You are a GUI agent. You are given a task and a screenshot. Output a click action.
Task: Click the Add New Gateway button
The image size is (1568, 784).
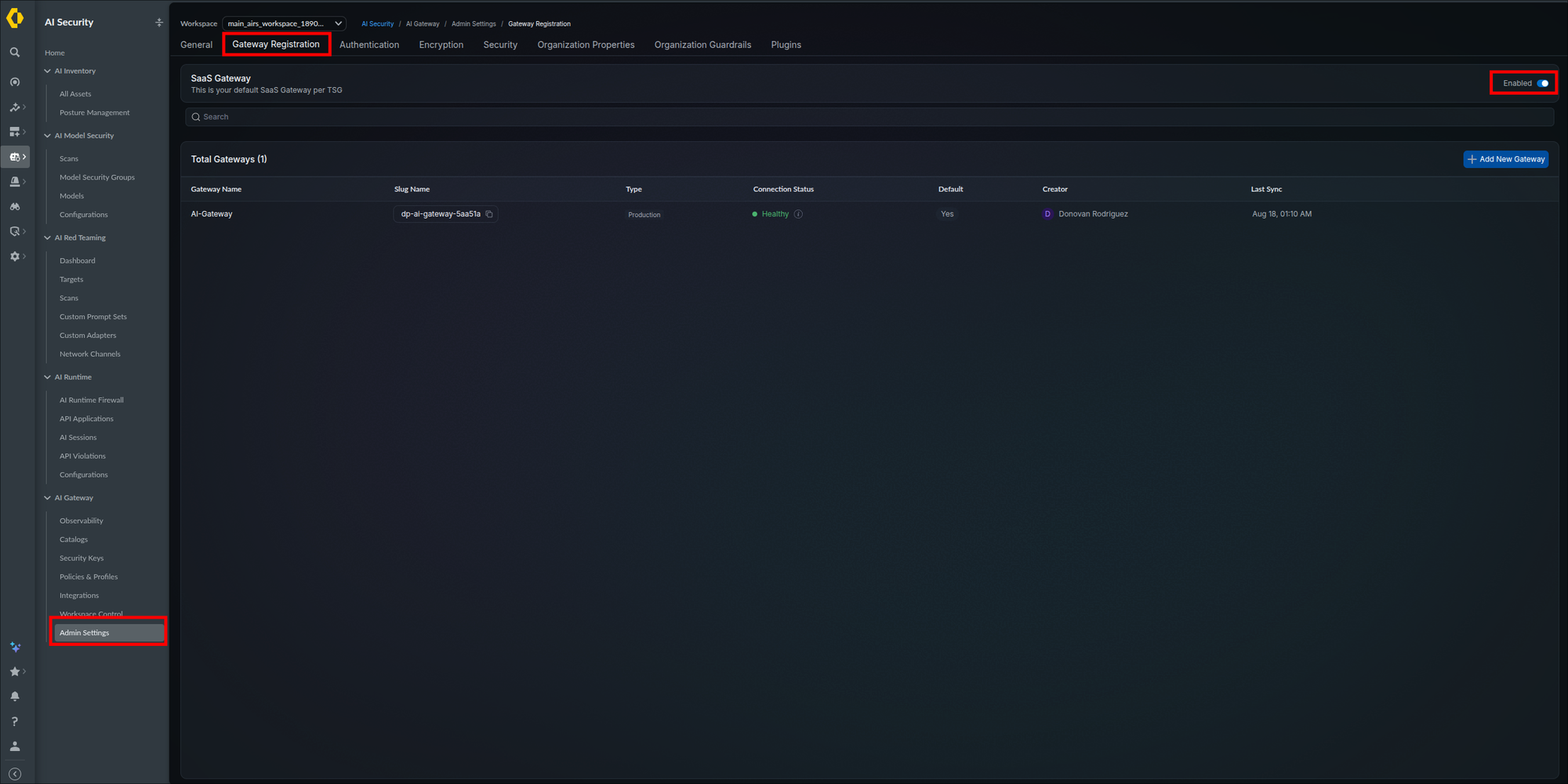click(x=1505, y=159)
